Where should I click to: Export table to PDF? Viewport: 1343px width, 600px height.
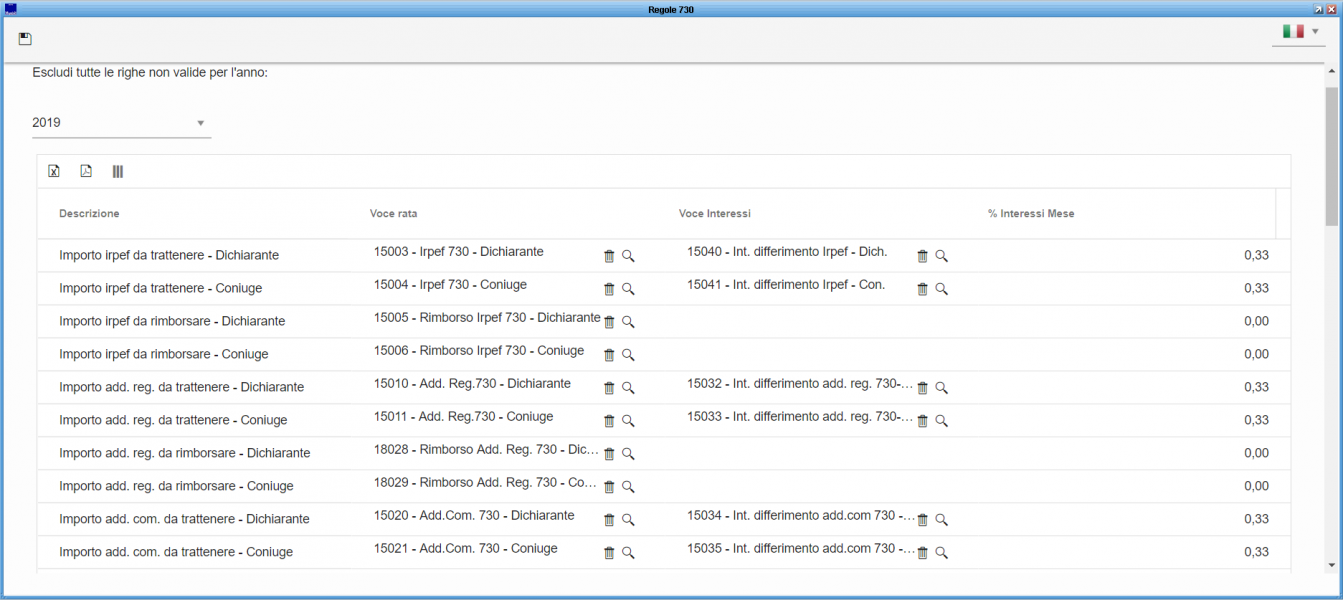tap(86, 171)
